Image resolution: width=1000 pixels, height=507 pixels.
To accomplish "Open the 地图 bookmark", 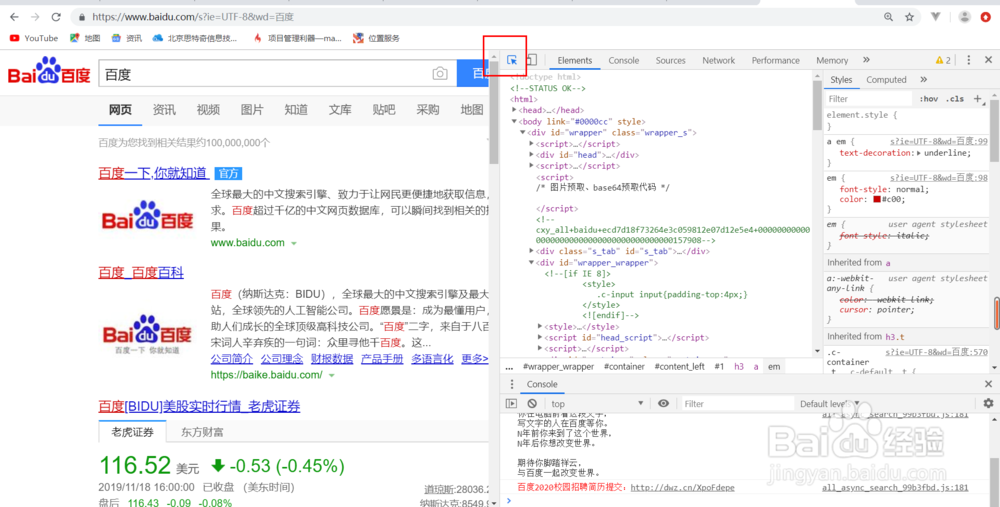I will 85,38.
